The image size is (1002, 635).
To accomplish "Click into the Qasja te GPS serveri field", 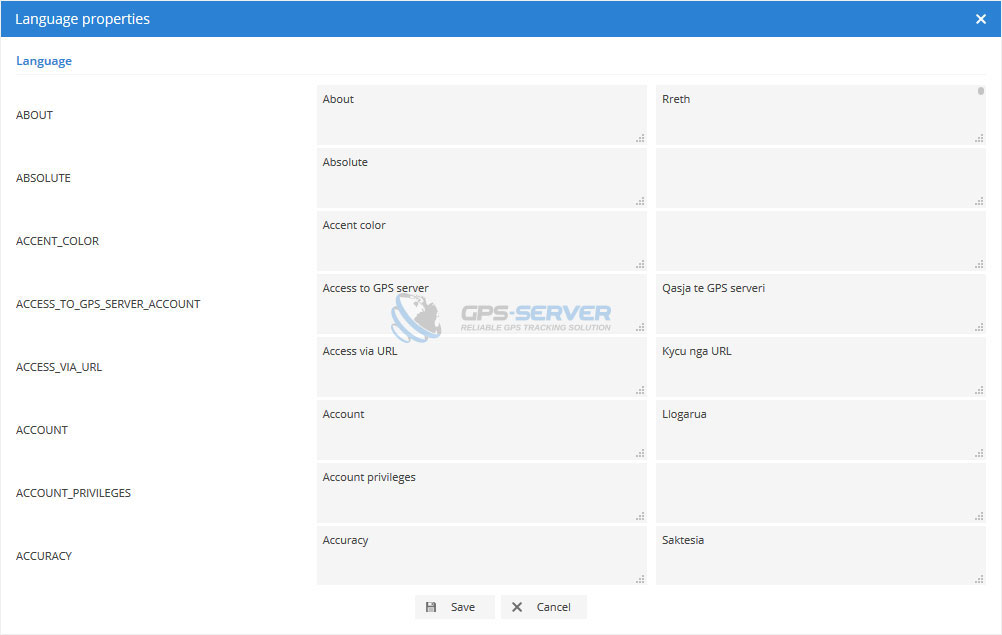I will click(x=820, y=304).
